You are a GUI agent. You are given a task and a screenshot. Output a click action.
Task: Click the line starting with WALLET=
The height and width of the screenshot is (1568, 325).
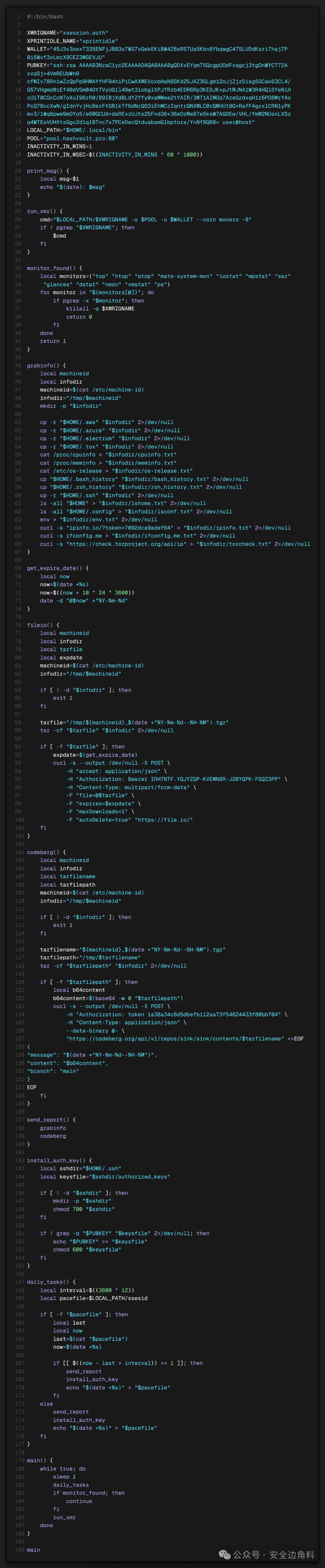pyautogui.click(x=157, y=49)
